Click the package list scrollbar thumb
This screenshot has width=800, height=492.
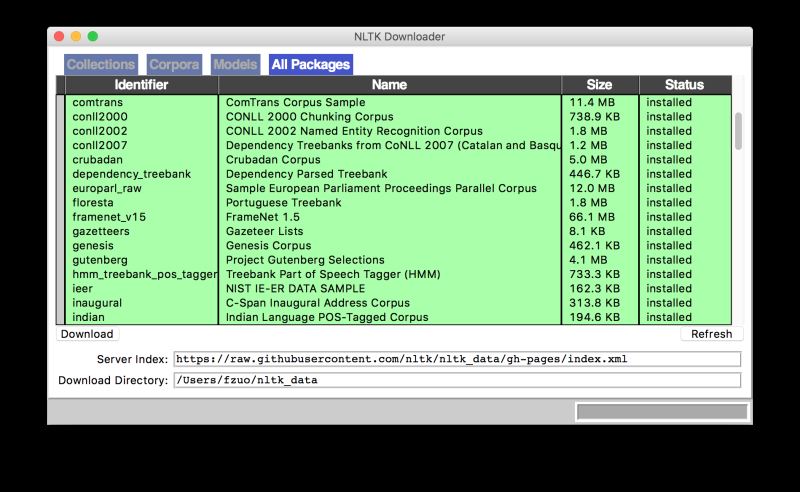tap(738, 131)
